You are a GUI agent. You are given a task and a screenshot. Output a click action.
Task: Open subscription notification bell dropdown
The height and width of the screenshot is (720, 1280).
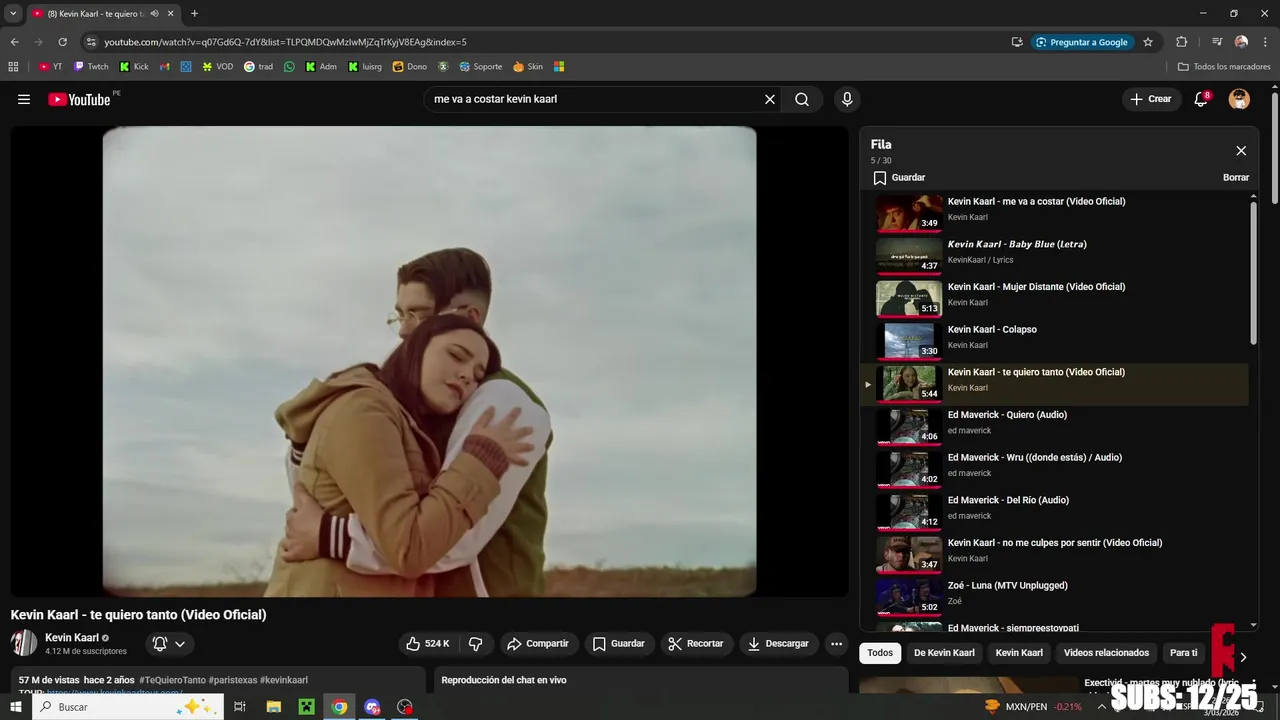click(x=169, y=644)
